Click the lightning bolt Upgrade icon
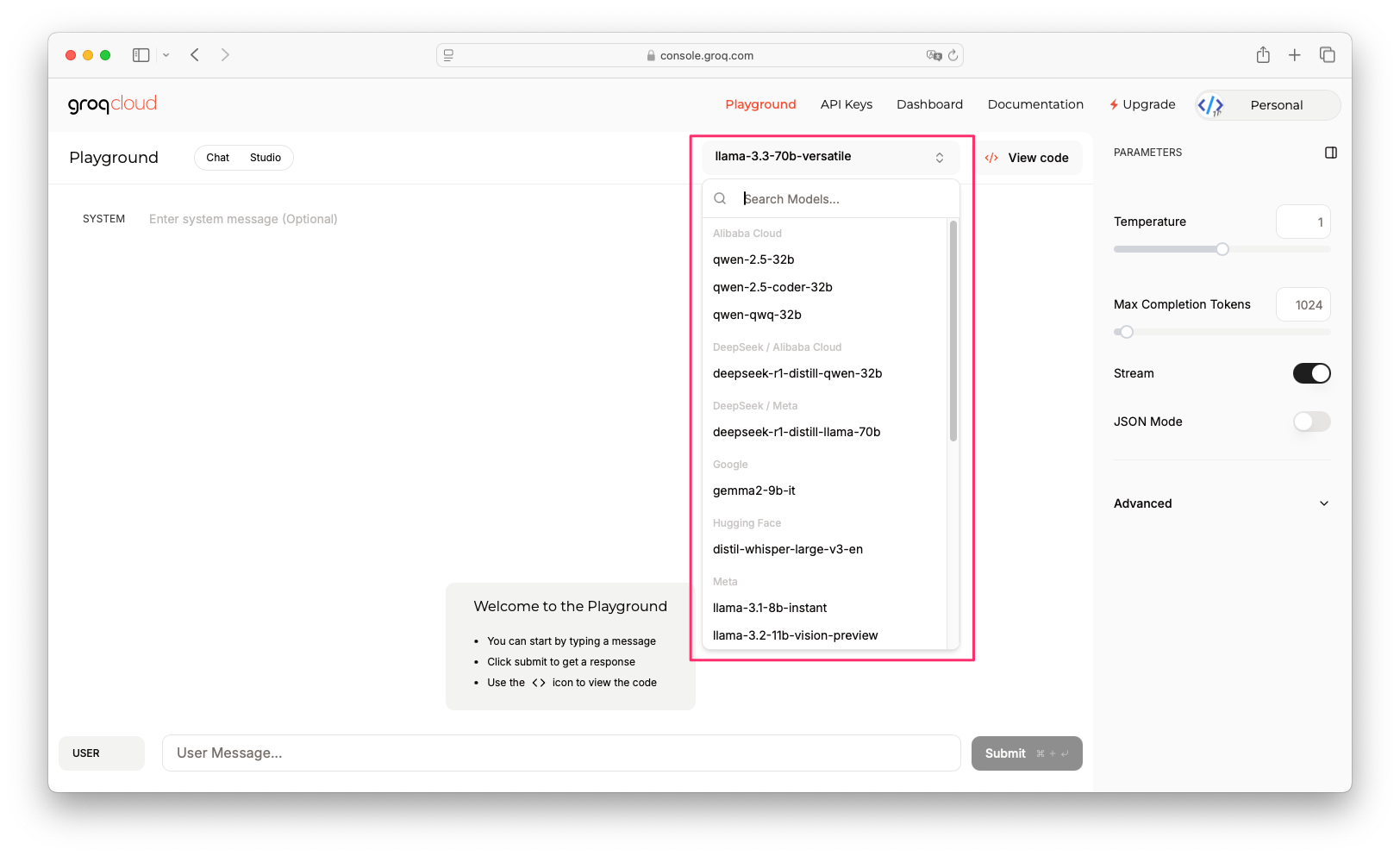1400x856 pixels. (x=1114, y=104)
